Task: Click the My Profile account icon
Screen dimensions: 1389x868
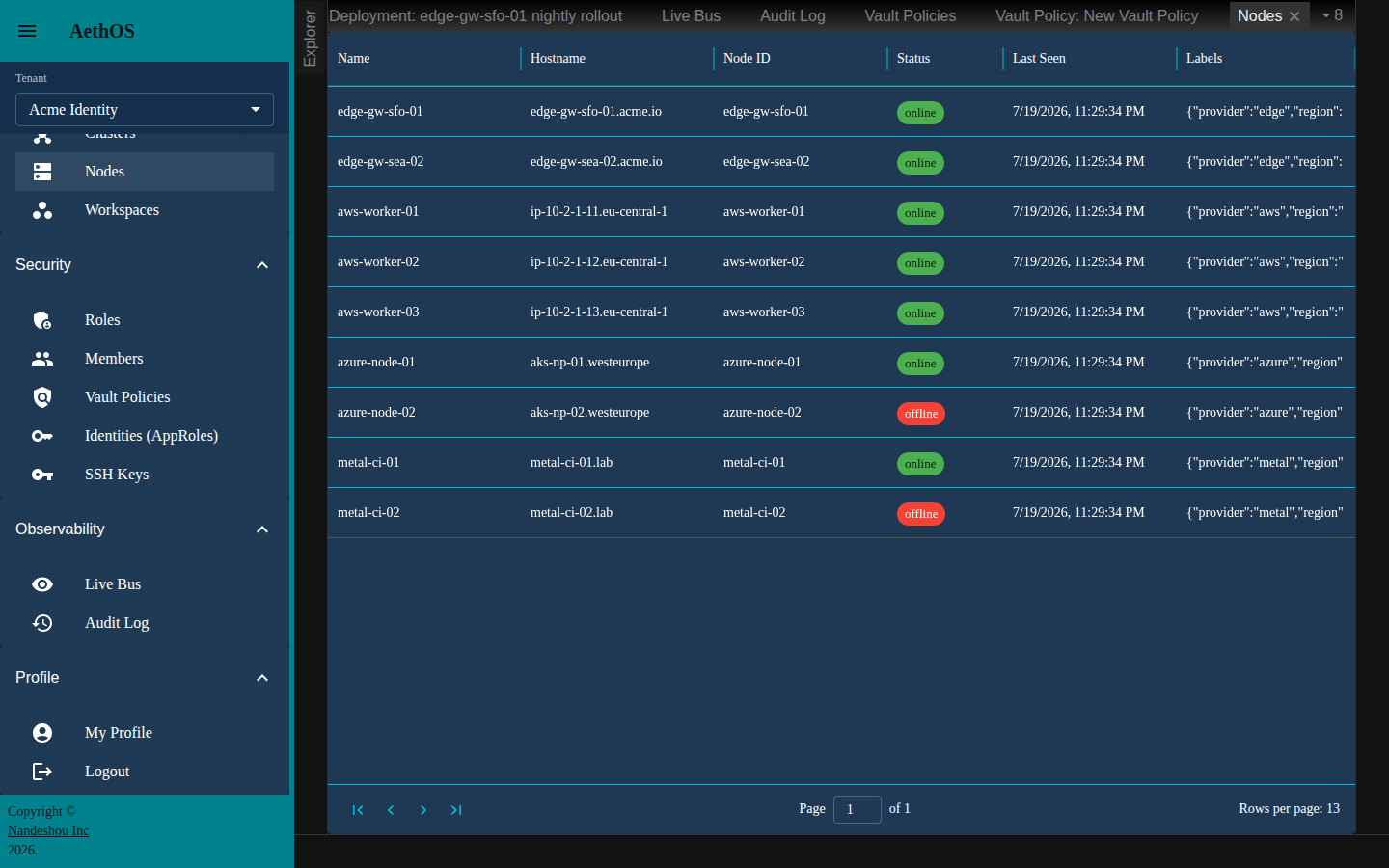Action: (x=42, y=733)
